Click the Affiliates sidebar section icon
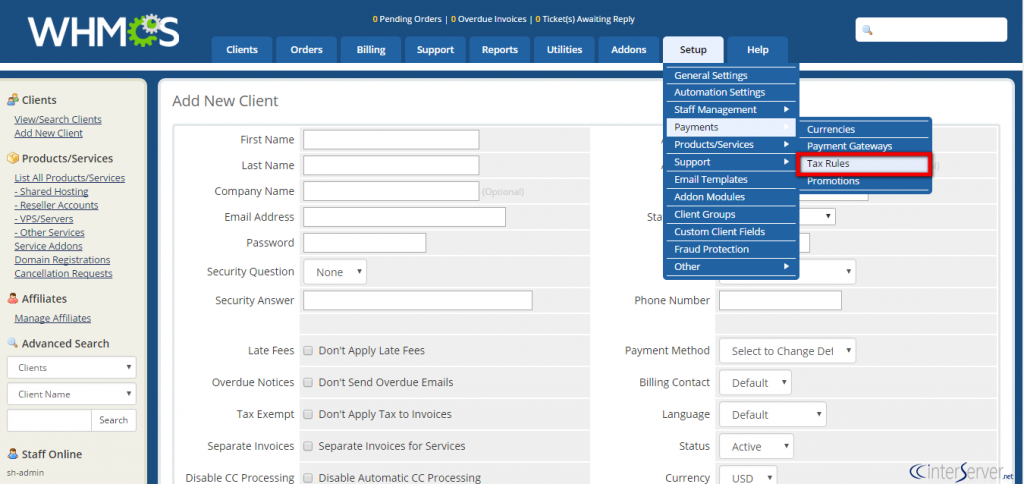Screen dimensions: 1024x484 pyautogui.click(x=12, y=298)
